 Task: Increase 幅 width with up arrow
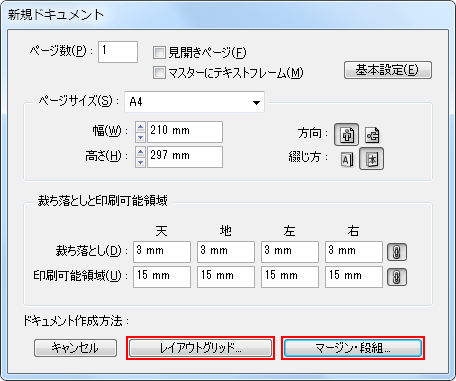(x=140, y=127)
